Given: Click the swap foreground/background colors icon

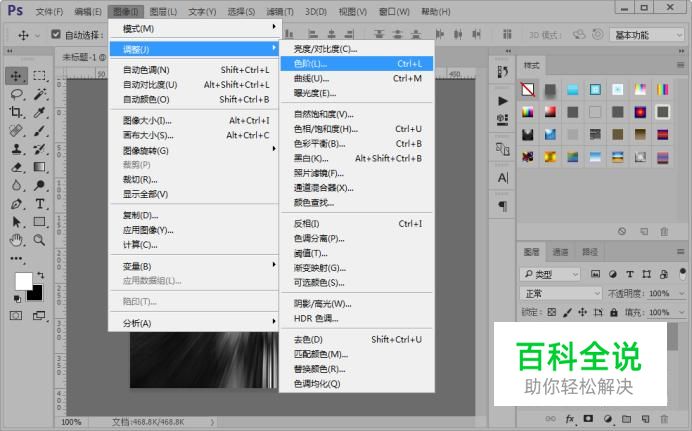Looking at the screenshot, I should tap(41, 275).
